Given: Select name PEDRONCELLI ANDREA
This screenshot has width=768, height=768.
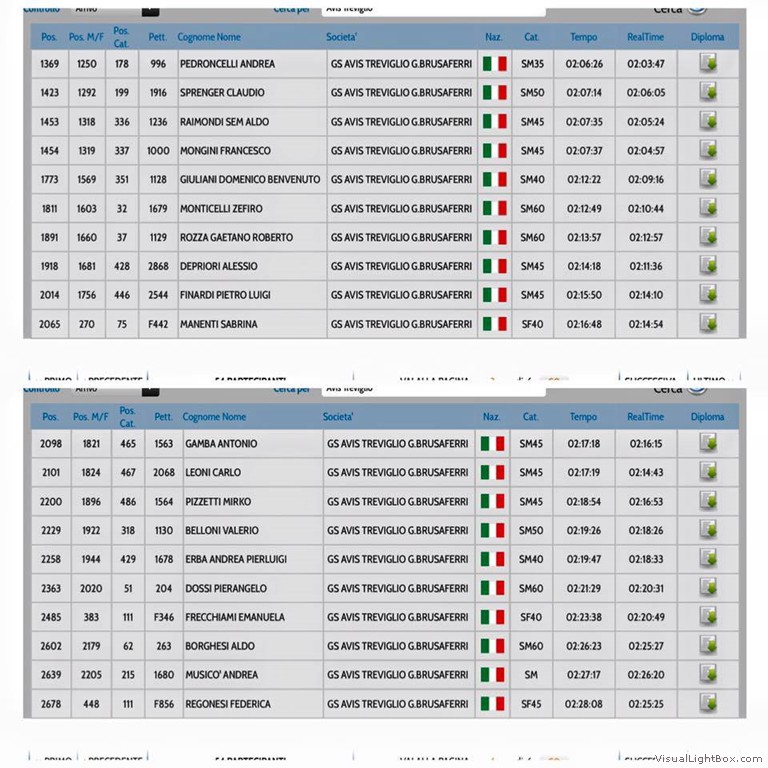Looking at the screenshot, I should (227, 64).
